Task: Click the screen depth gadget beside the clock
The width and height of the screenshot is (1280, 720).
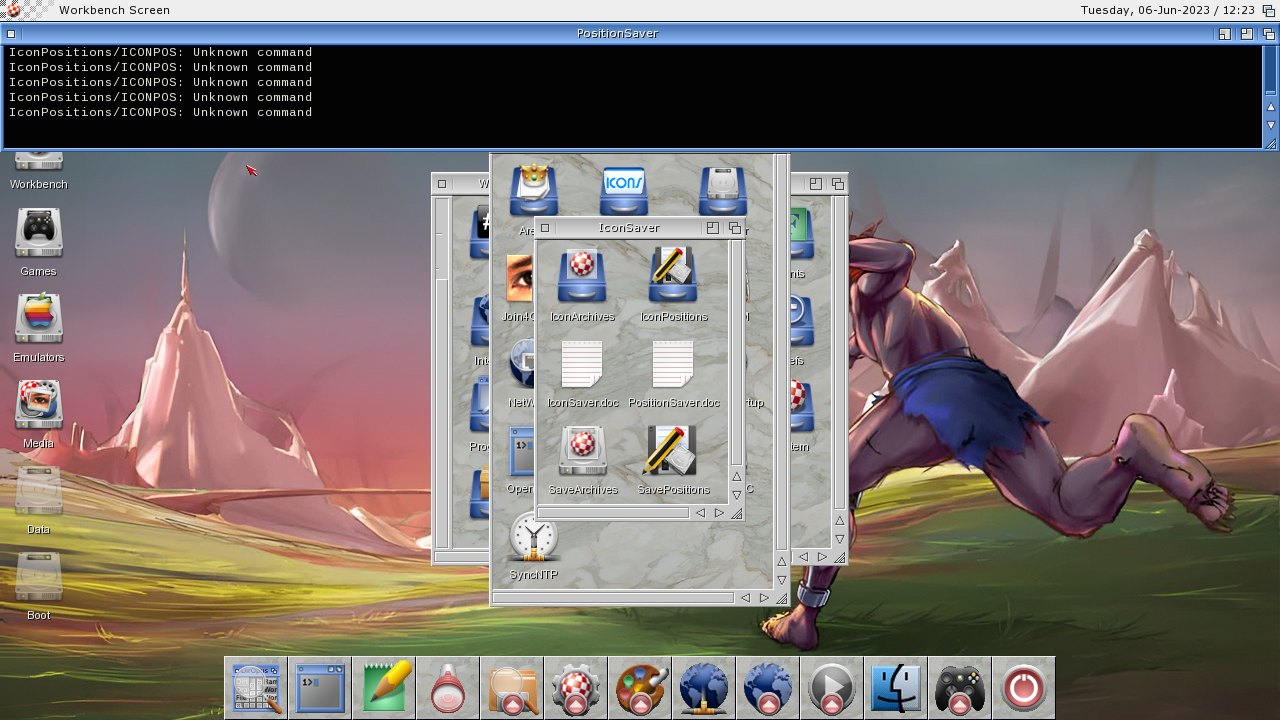Action: (x=1268, y=10)
